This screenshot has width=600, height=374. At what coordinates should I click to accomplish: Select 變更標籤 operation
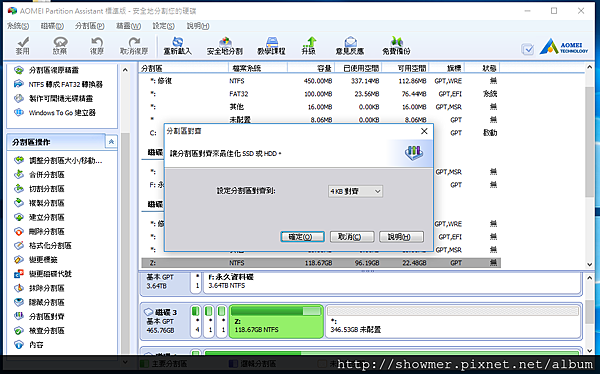(36, 260)
